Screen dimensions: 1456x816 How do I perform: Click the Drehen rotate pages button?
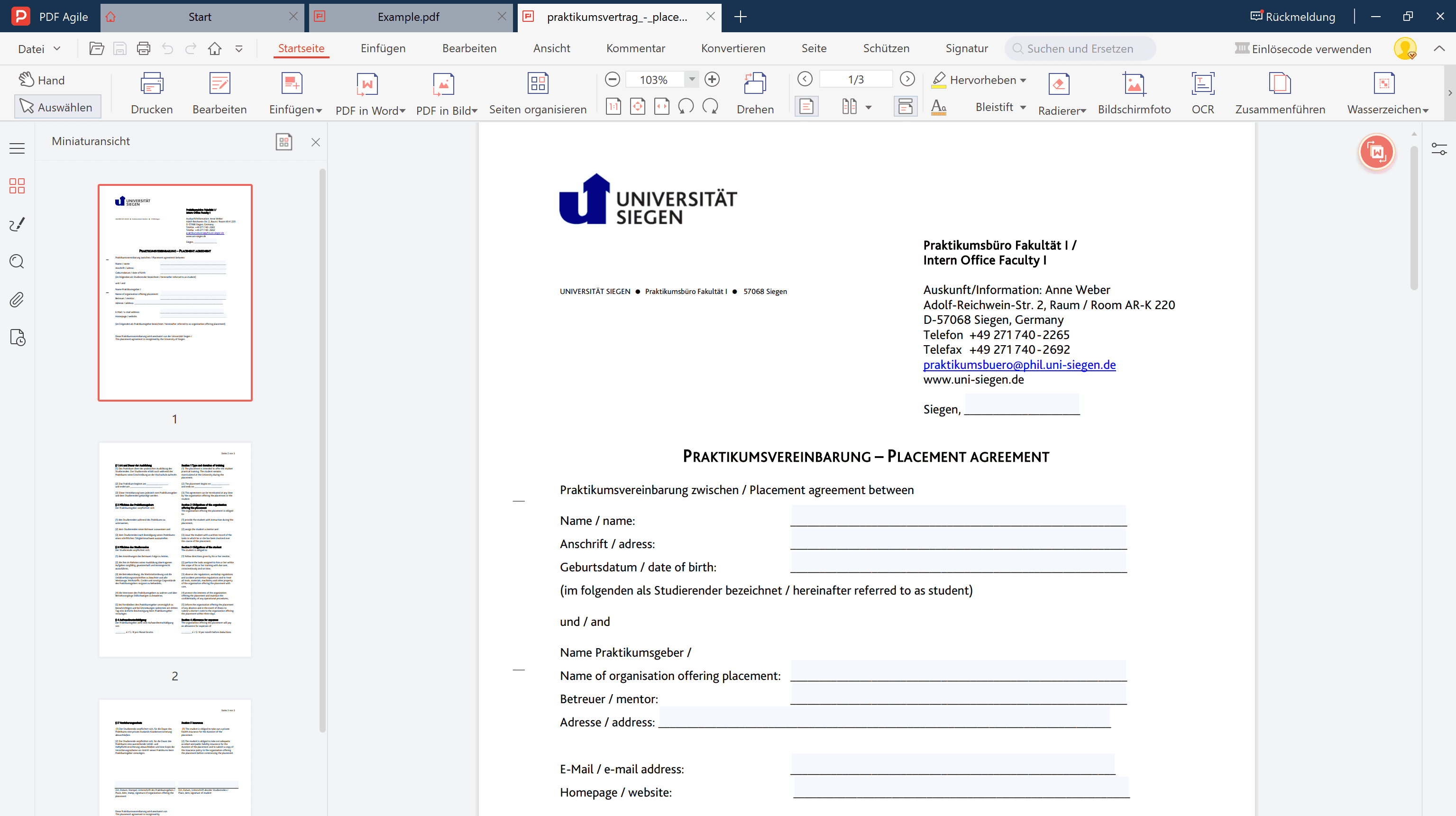point(755,93)
